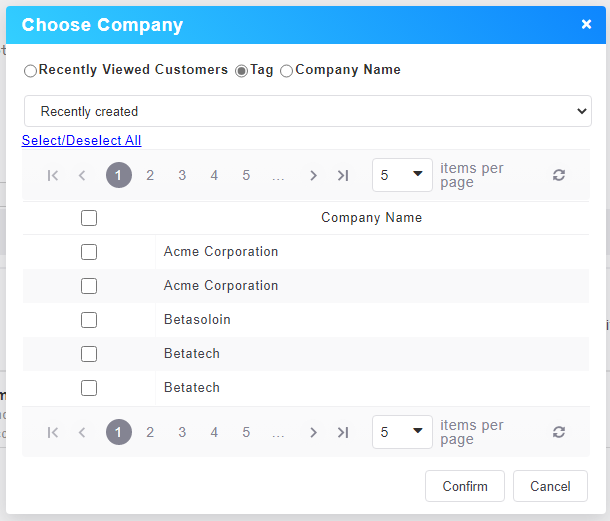Screen dimensions: 610x521
Task: Select the Company Name radio option
Action: tap(287, 71)
